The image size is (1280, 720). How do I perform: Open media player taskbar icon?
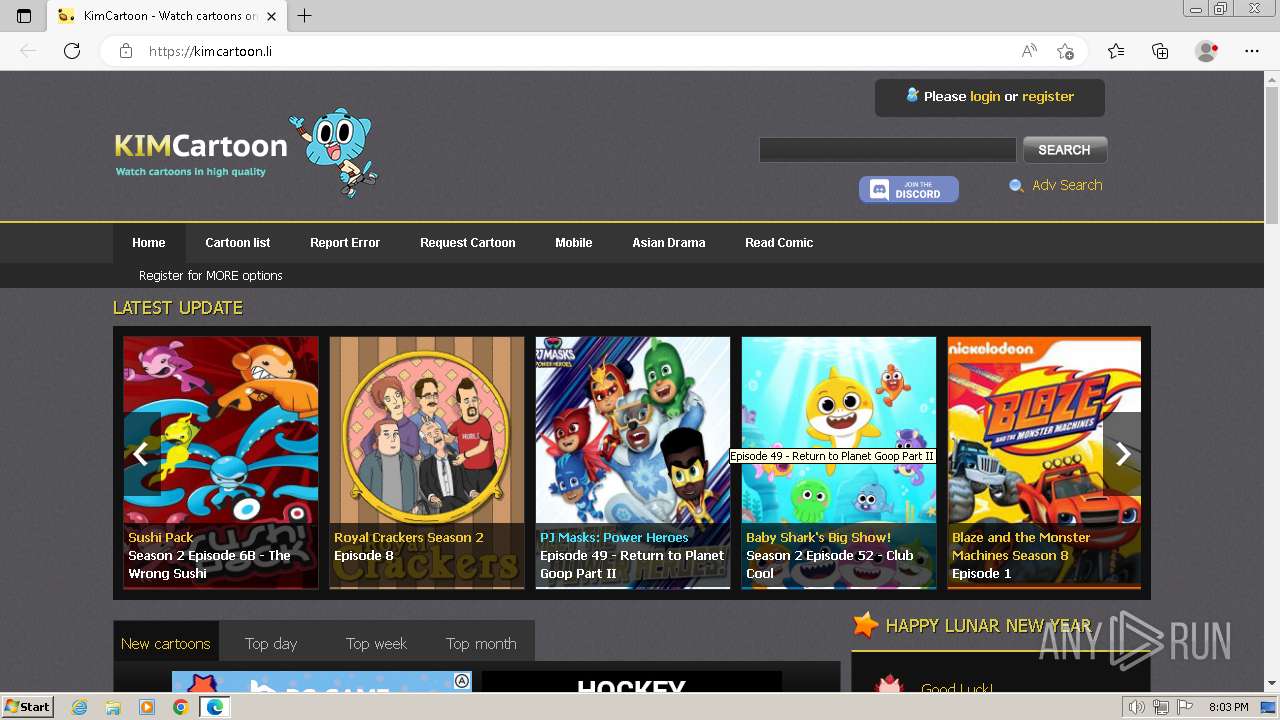[x=147, y=707]
